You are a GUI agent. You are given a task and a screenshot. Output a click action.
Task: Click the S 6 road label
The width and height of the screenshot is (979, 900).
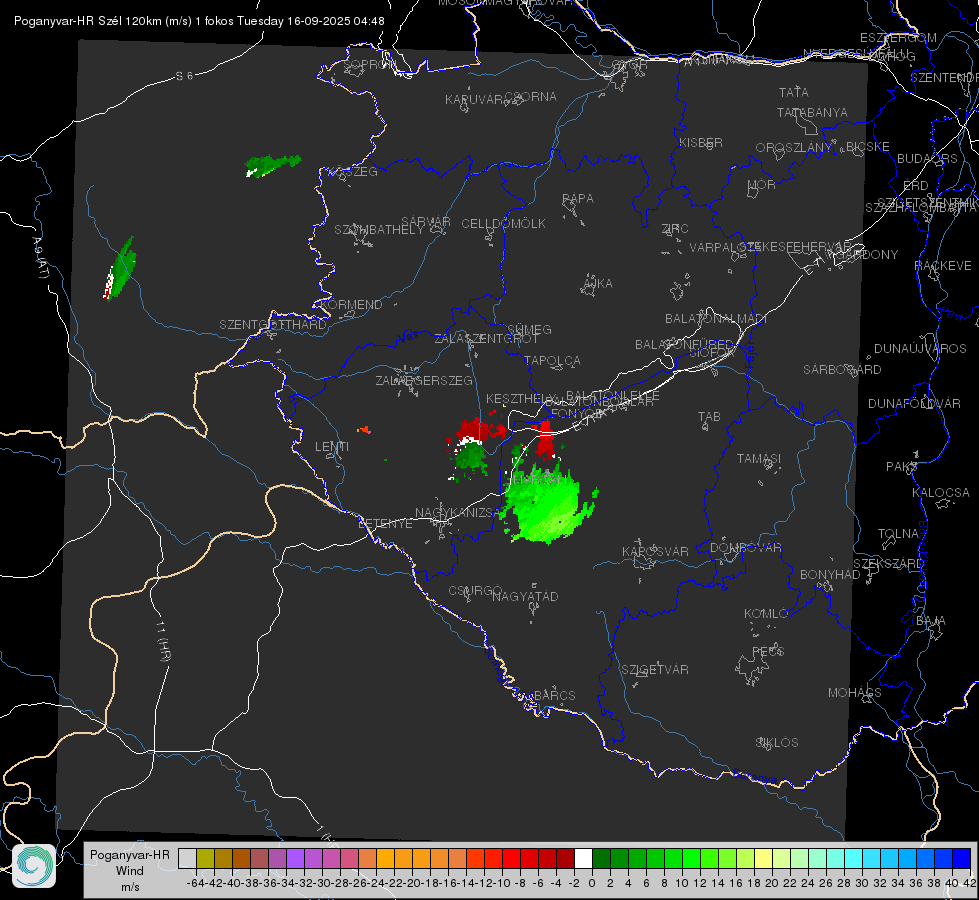(184, 76)
